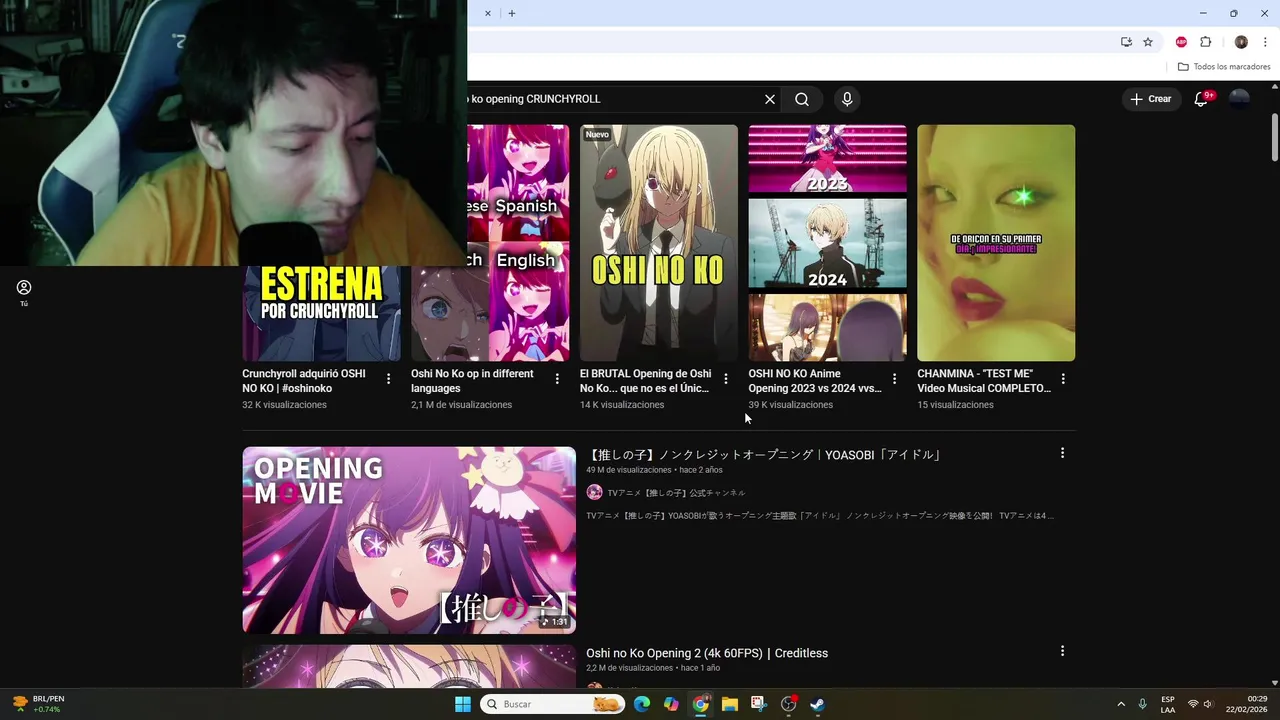Show hidden system tray icons
The height and width of the screenshot is (720, 1280).
pyautogui.click(x=1121, y=704)
